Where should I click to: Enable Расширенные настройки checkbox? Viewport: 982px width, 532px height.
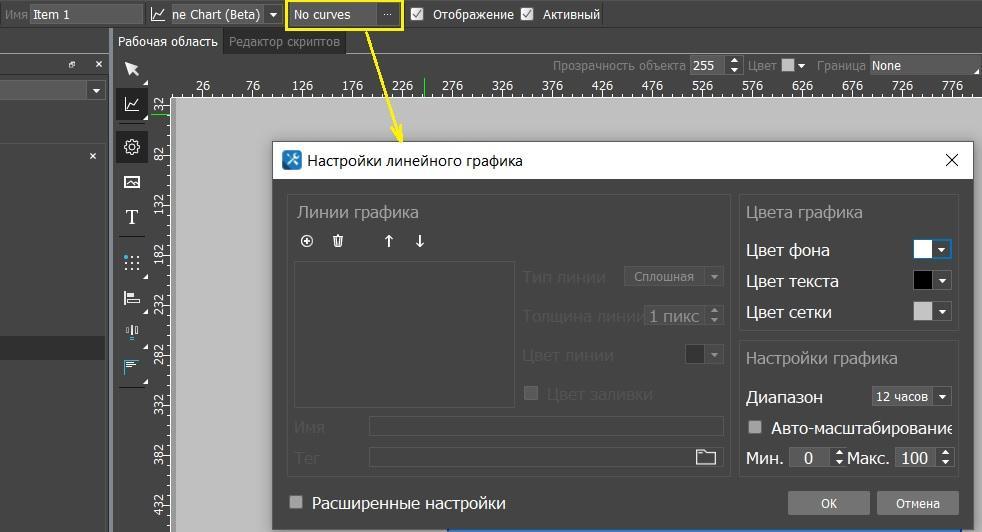296,503
